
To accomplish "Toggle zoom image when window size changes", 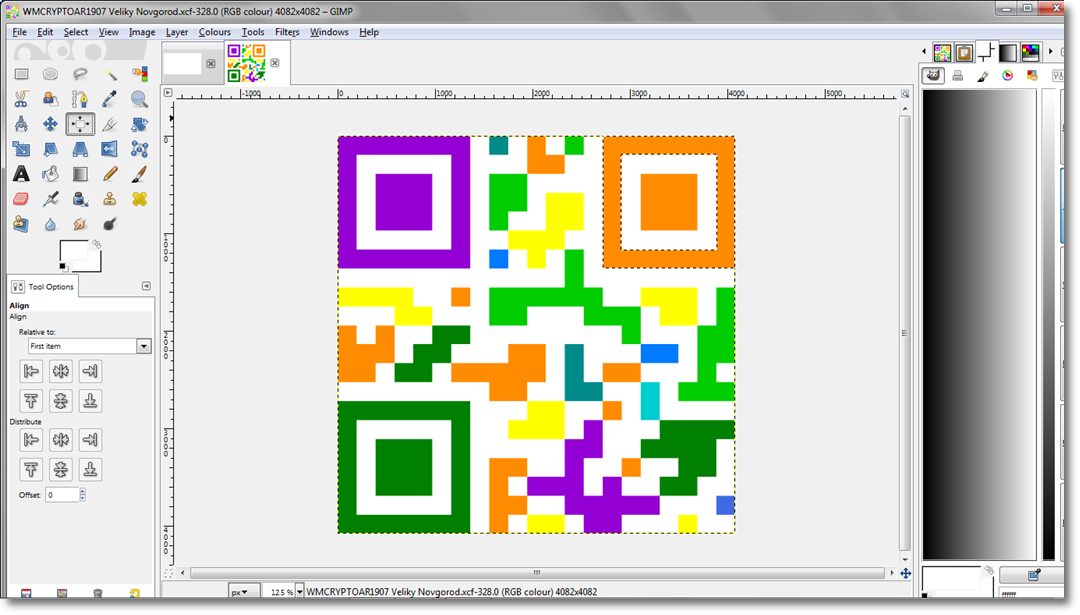I will [905, 94].
